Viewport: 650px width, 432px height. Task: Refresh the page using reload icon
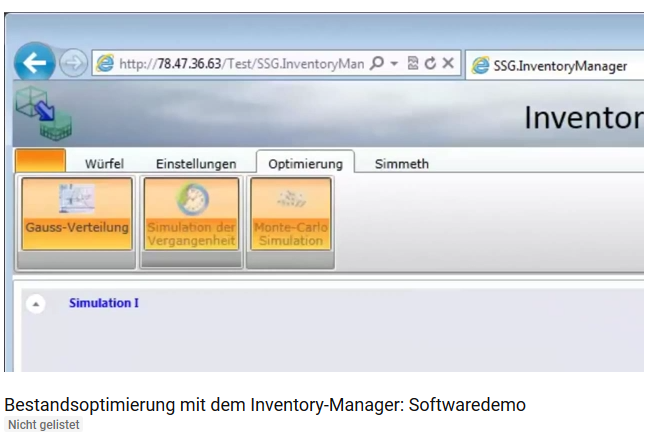430,64
